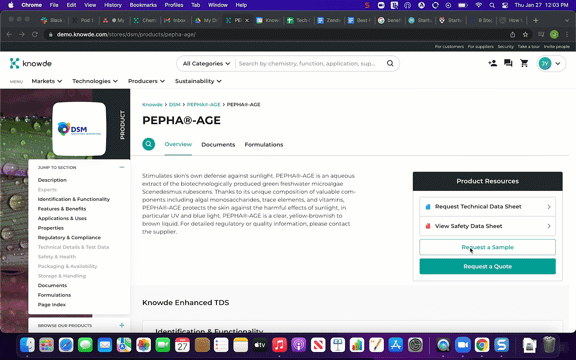Click the teal search circle beside Overview
The image size is (576, 360).
[x=149, y=144]
